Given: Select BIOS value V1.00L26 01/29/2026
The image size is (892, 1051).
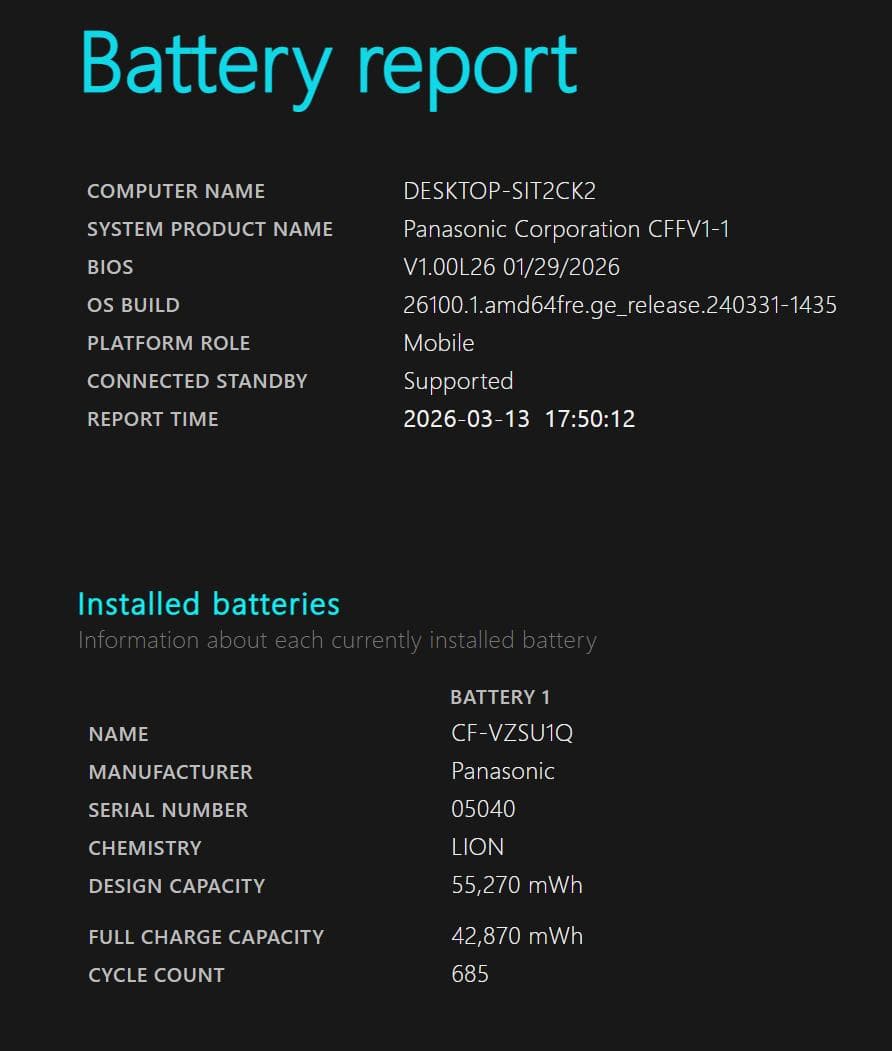Looking at the screenshot, I should [511, 267].
